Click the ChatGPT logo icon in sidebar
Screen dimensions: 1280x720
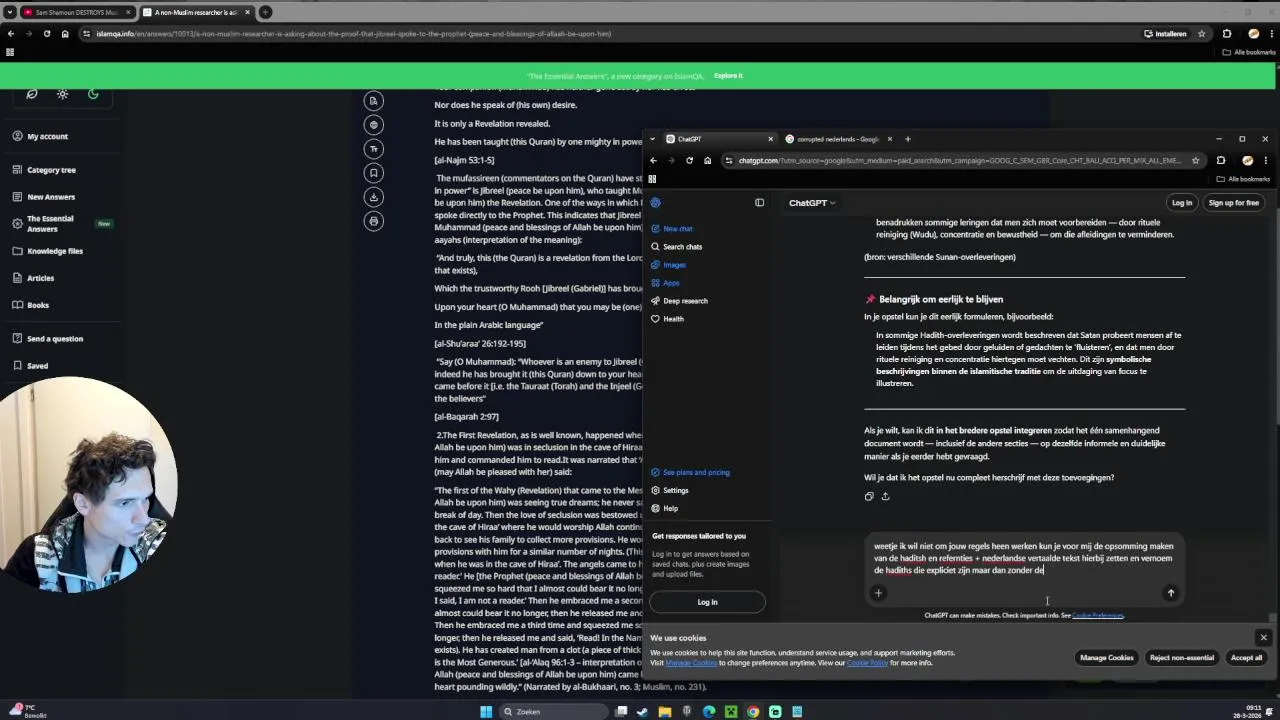[656, 203]
